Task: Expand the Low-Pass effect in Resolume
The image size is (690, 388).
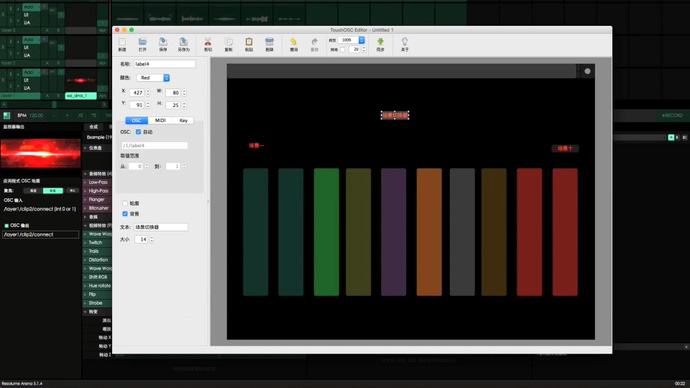Action: click(x=85, y=182)
